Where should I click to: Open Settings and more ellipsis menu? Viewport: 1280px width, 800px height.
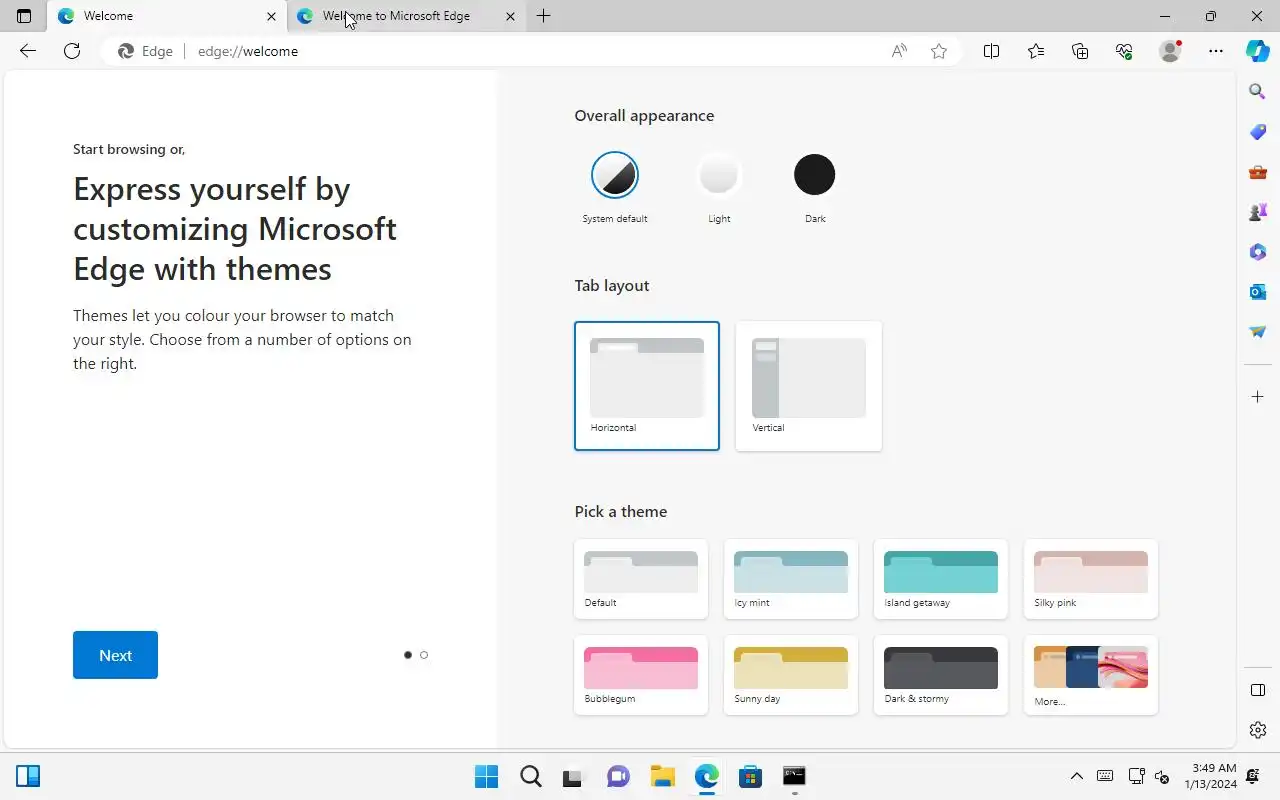pyautogui.click(x=1216, y=51)
